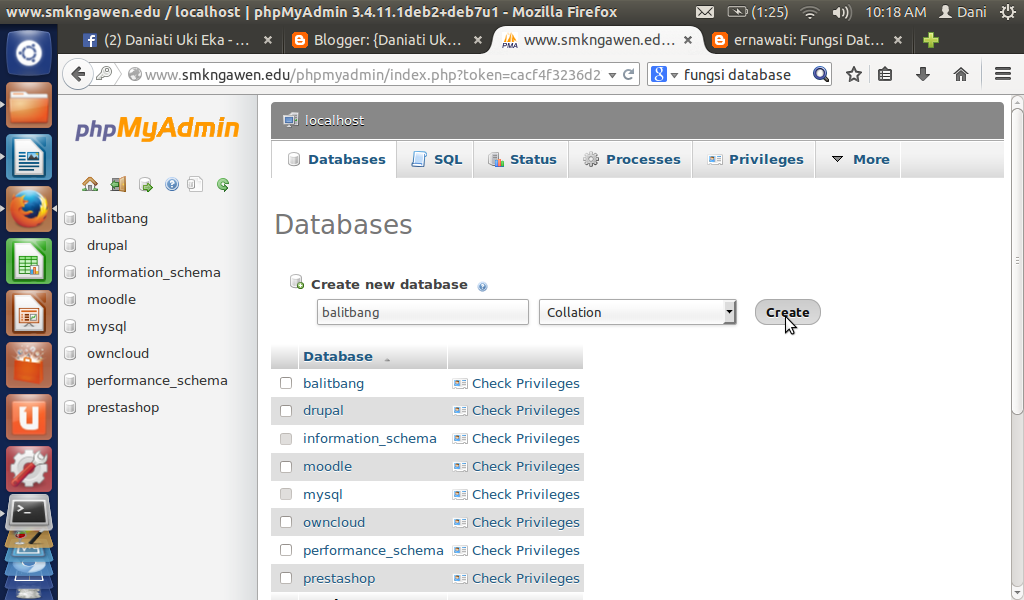The height and width of the screenshot is (600, 1024).
Task: Open phpMyAdmin Home icon in sidebar
Action: point(90,185)
